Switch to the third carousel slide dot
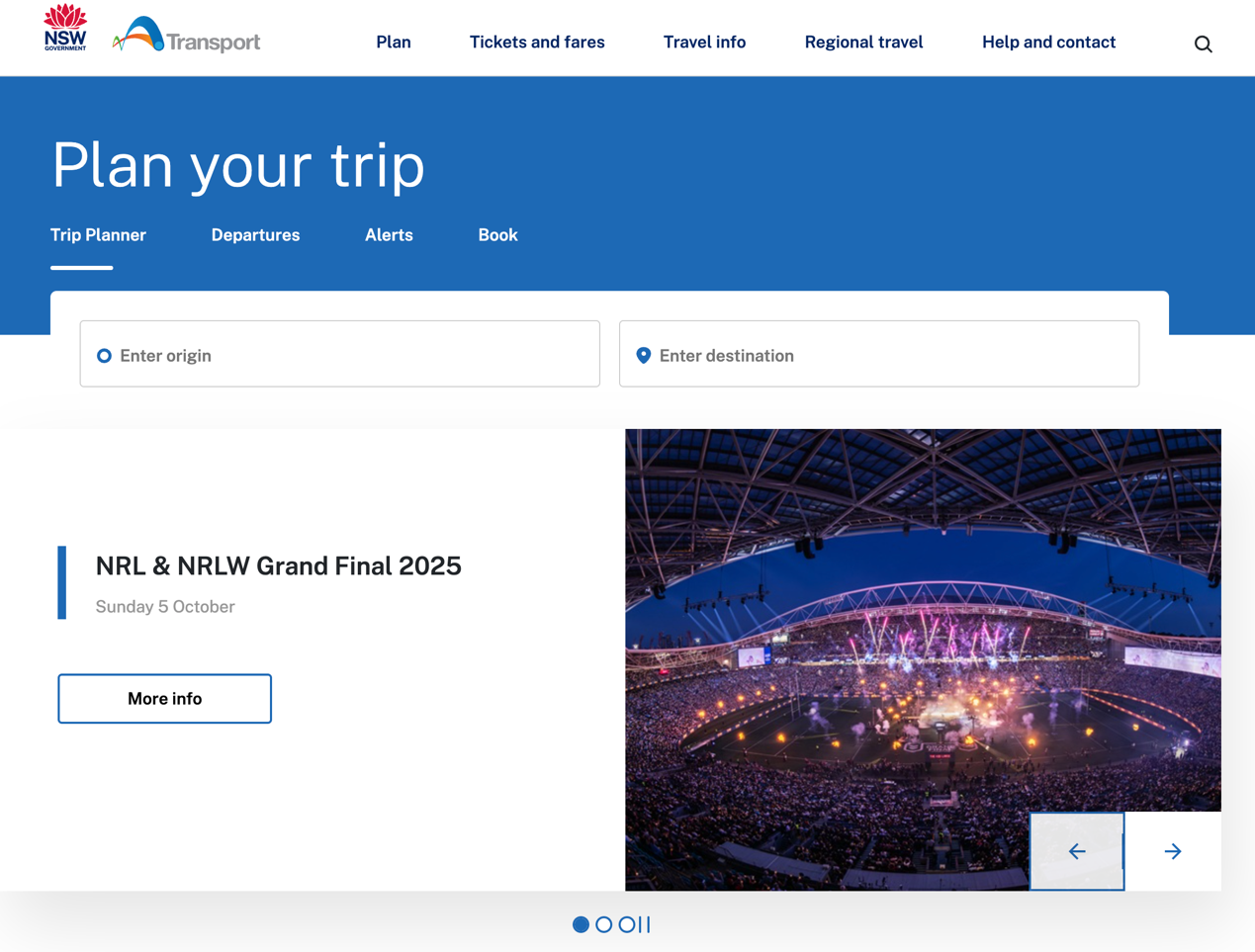Screen dimensions: 1255x952 626,924
